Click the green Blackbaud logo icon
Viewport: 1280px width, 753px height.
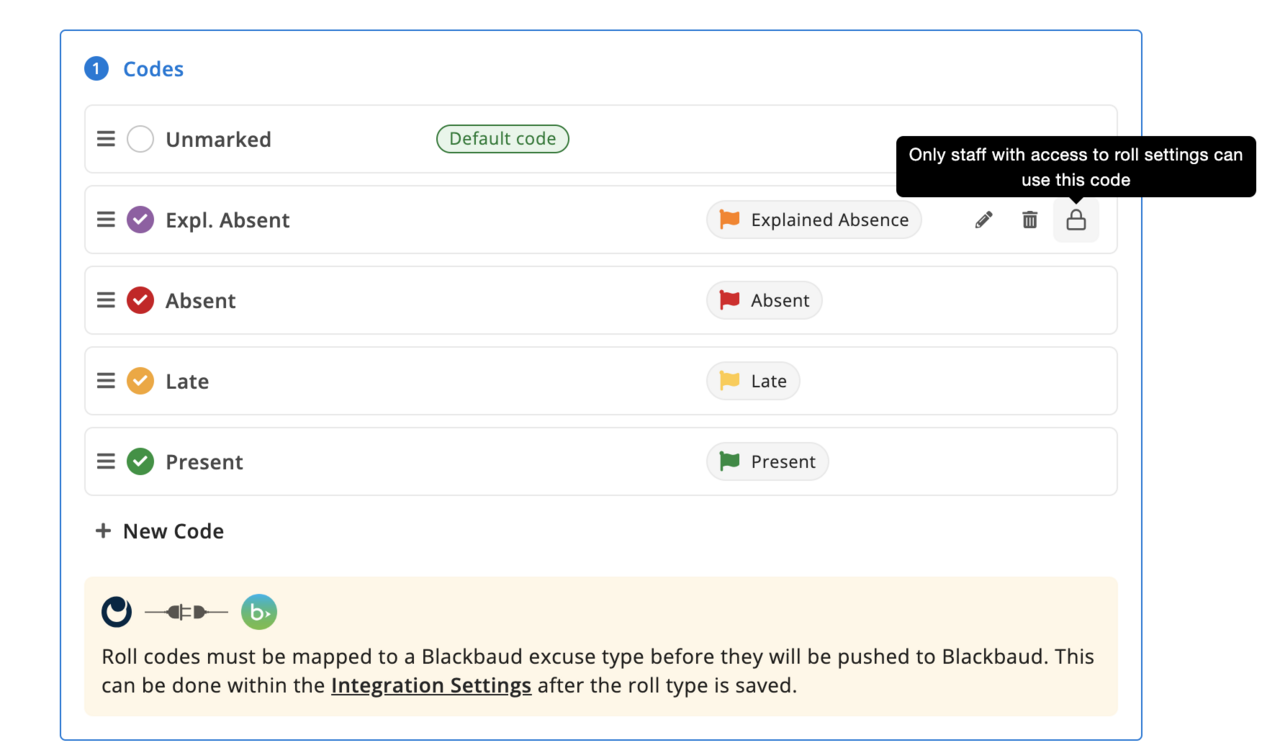259,612
